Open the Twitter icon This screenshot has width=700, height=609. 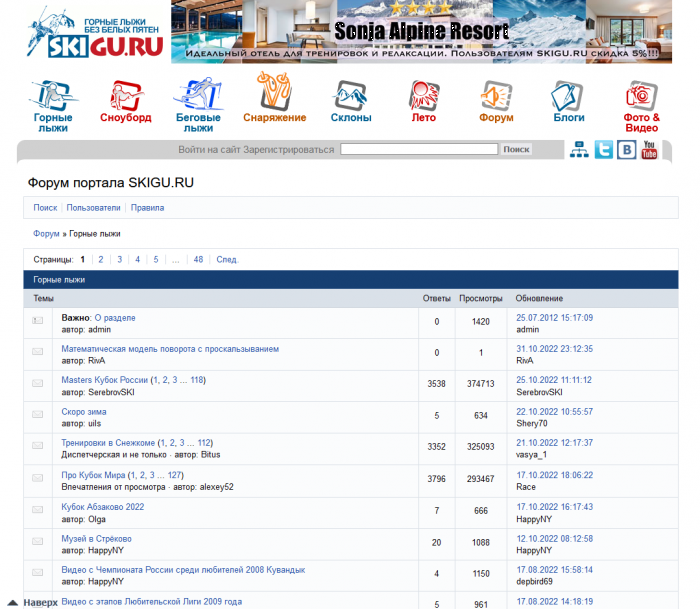[604, 150]
